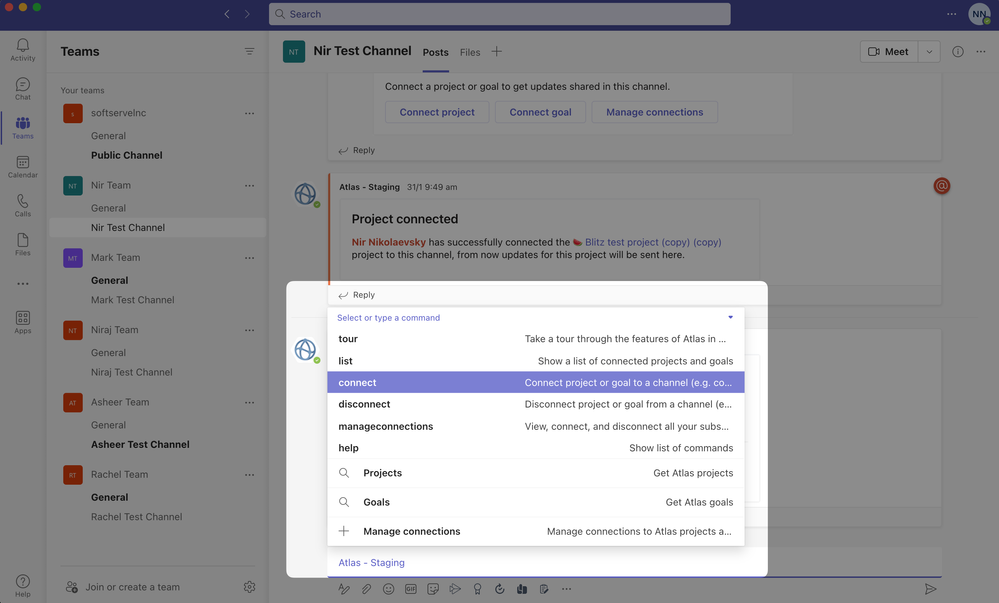Click the Praise badge icon
The width and height of the screenshot is (999, 603).
(477, 589)
